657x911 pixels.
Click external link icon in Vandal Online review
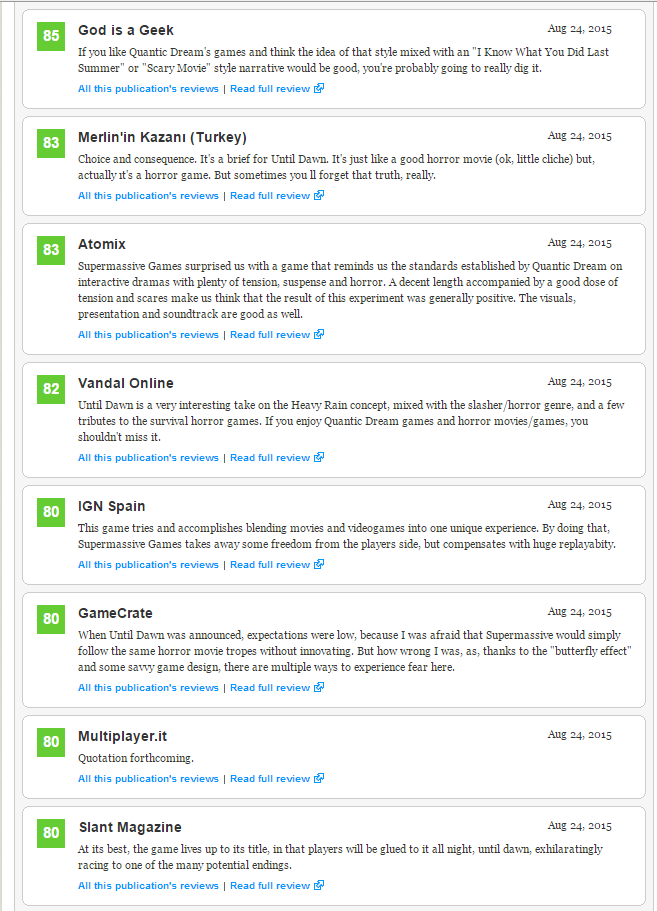click(319, 457)
